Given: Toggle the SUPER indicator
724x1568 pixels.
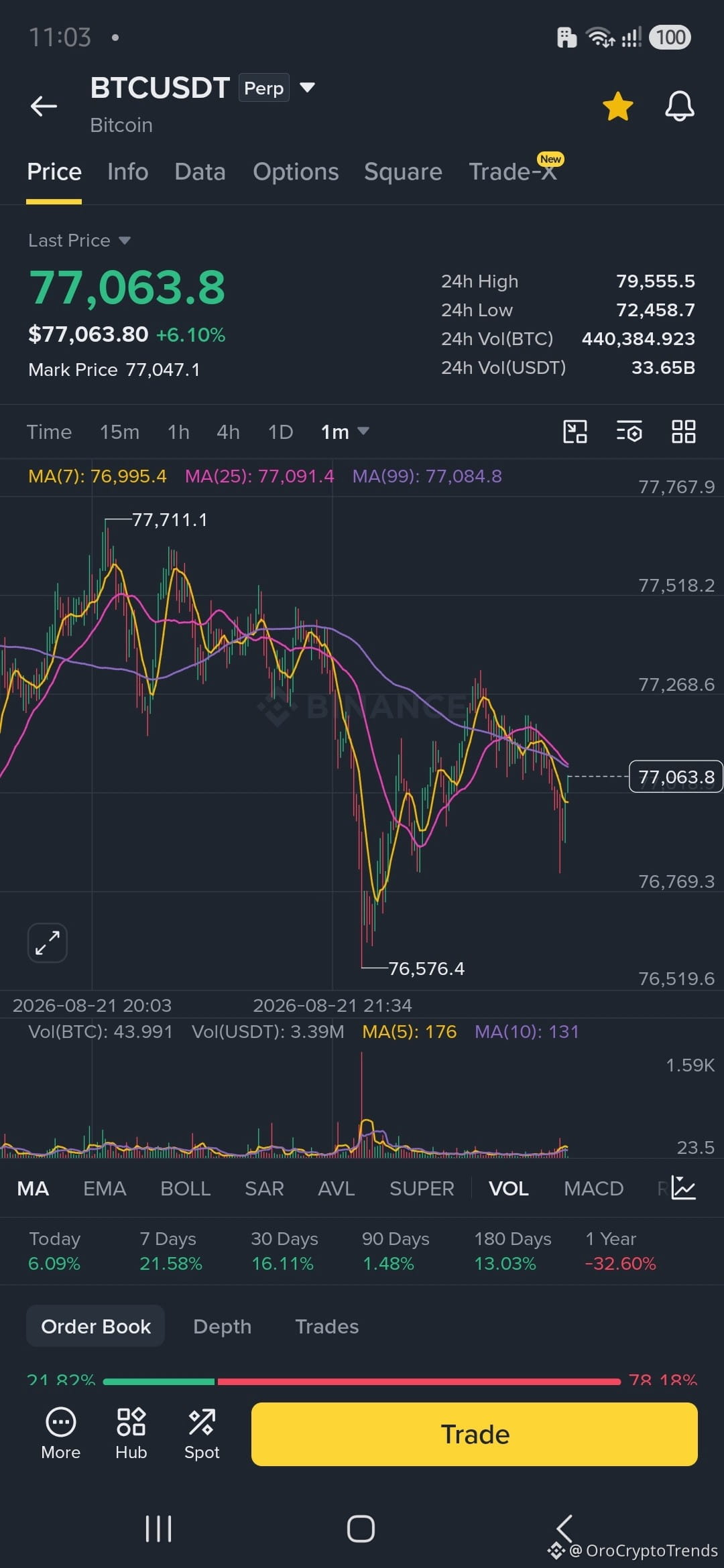Looking at the screenshot, I should [x=422, y=1188].
